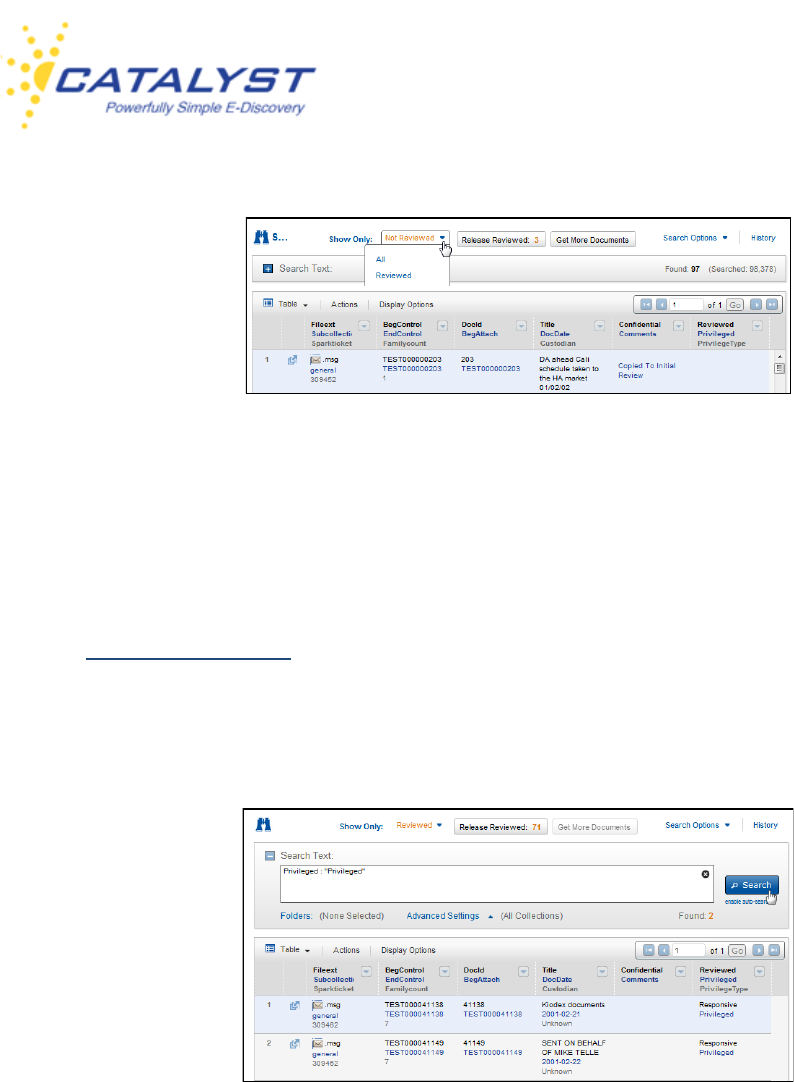Click the email file icon in the TEST000000203 row
The image size is (794, 1082).
click(316, 360)
